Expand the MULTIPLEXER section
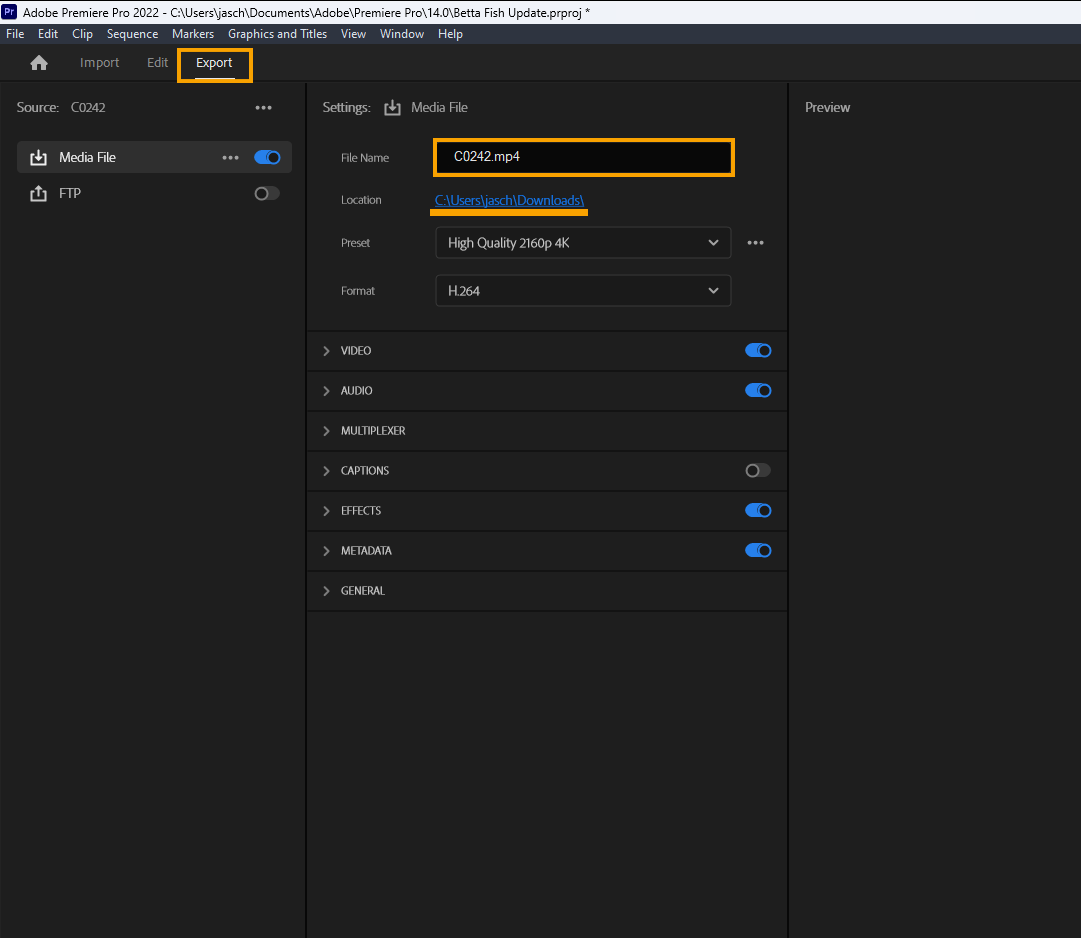 click(x=326, y=431)
